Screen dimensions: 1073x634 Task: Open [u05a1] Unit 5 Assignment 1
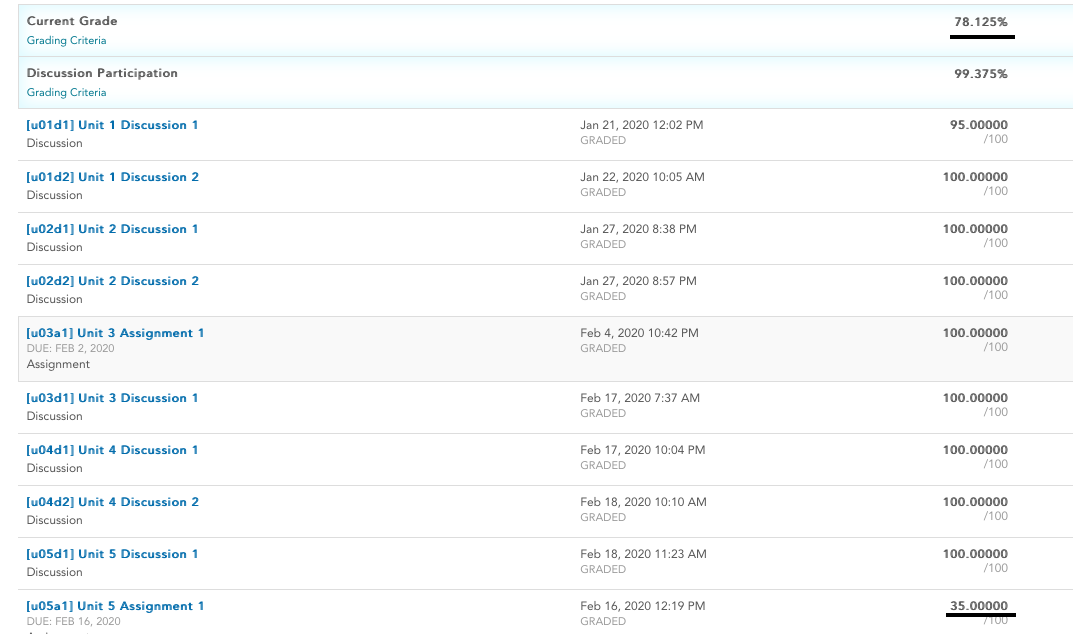(x=115, y=607)
